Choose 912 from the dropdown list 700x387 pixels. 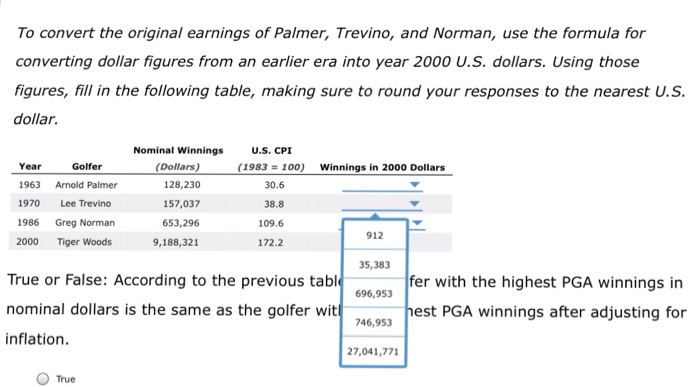pos(374,236)
